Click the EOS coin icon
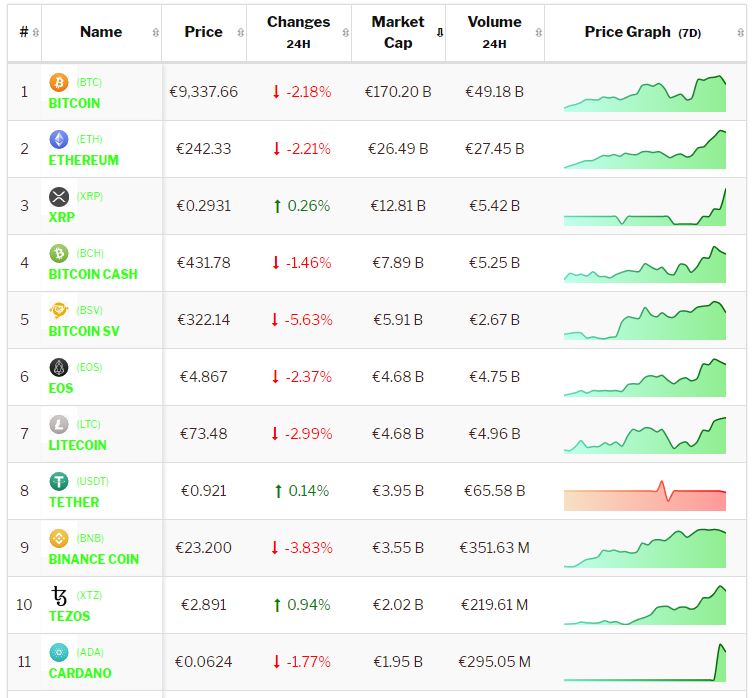This screenshot has width=754, height=698. [x=59, y=367]
